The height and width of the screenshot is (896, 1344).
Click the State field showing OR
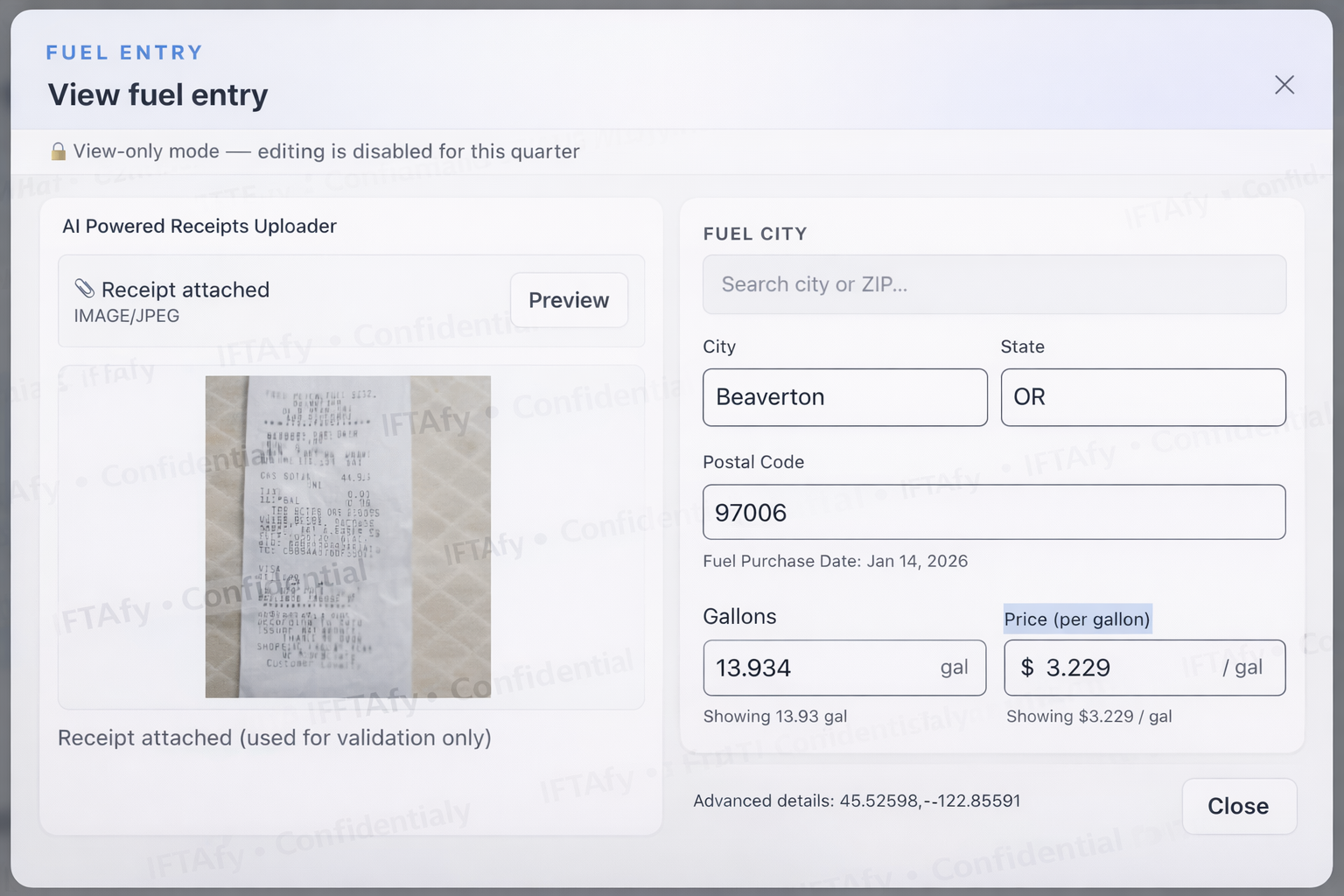click(1143, 397)
